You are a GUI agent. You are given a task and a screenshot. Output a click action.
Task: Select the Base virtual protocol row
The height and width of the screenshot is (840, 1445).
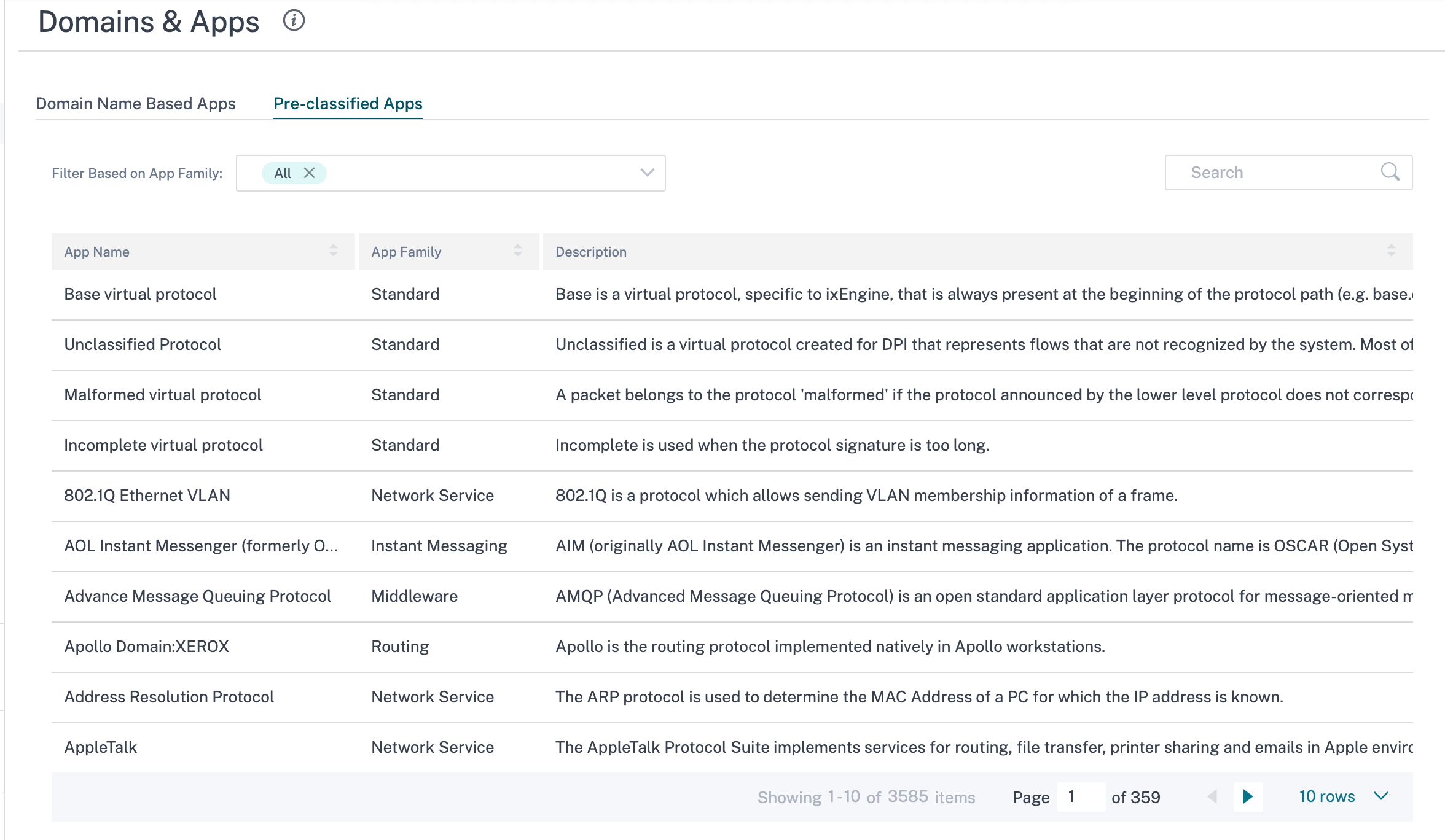pos(732,295)
